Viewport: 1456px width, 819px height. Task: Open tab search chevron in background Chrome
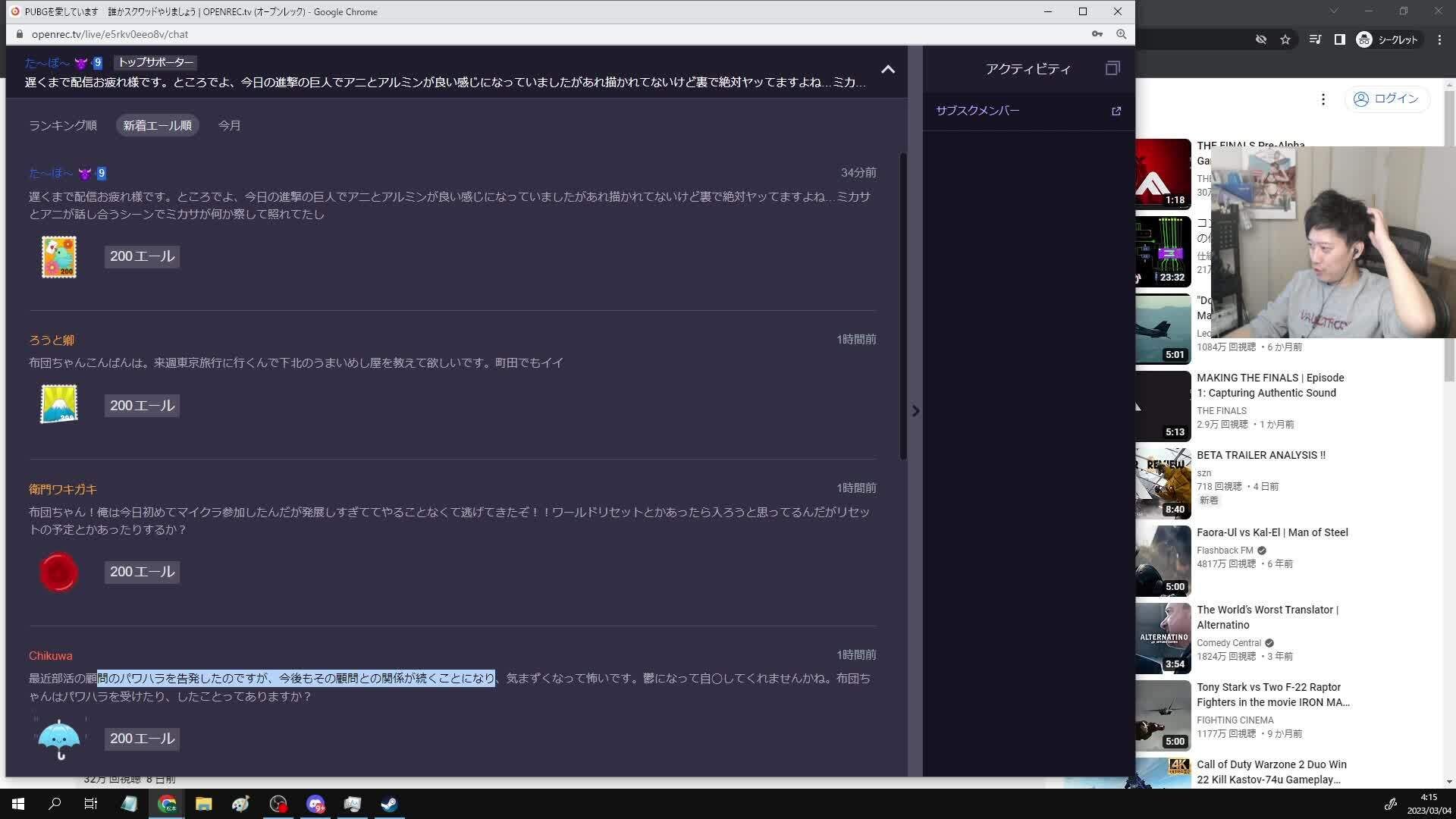tap(1334, 11)
